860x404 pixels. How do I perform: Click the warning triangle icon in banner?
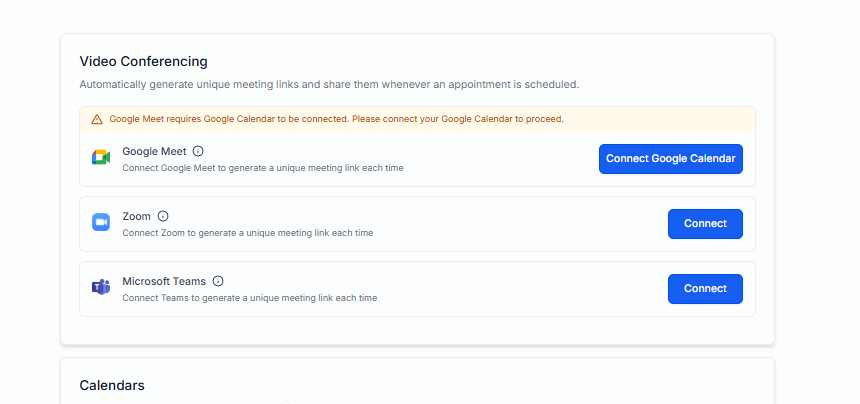pos(97,119)
